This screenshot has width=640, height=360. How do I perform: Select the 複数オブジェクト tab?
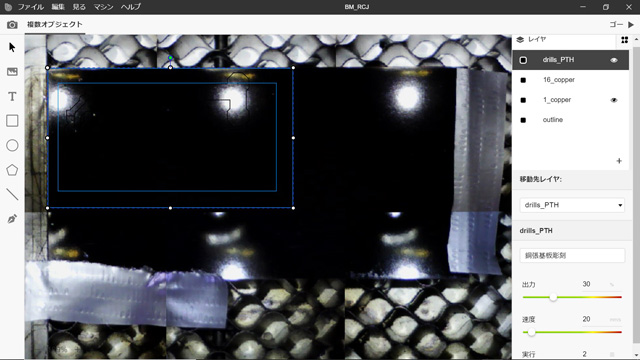[55, 24]
